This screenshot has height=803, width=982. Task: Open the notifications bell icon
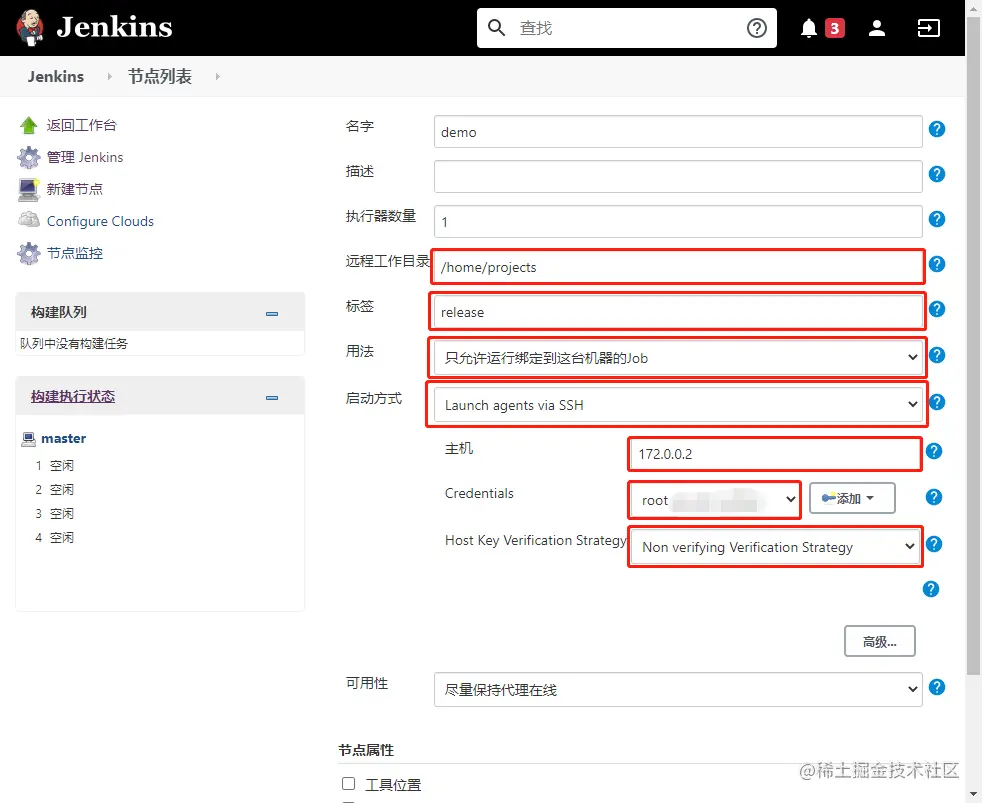click(809, 28)
